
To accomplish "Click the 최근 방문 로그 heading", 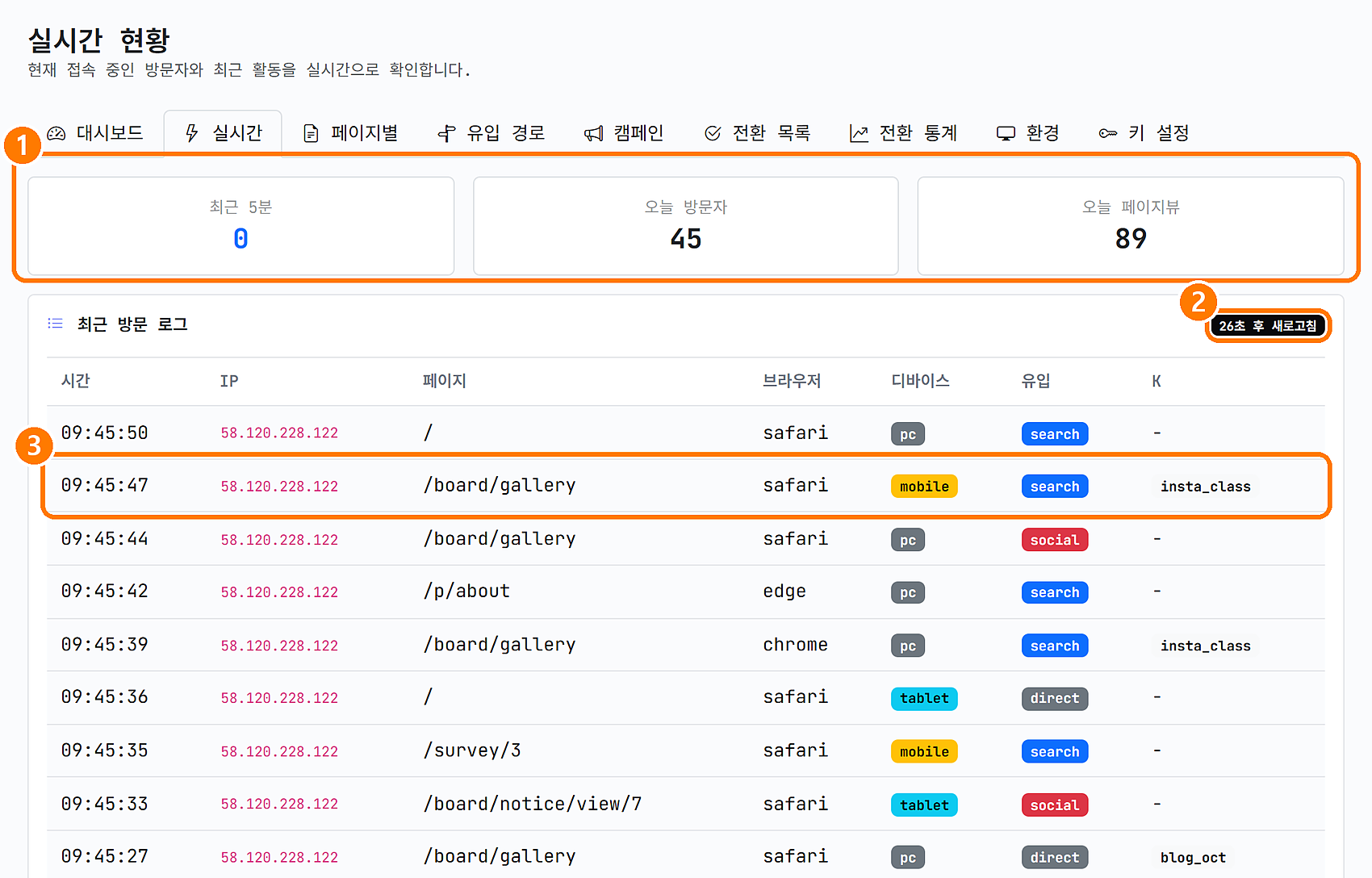I will pyautogui.click(x=132, y=324).
